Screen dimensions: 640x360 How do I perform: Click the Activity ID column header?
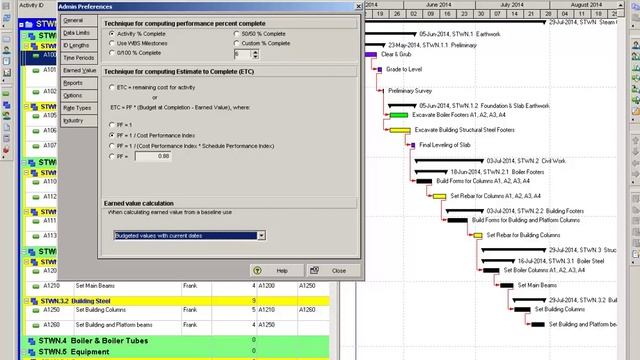[32, 5]
